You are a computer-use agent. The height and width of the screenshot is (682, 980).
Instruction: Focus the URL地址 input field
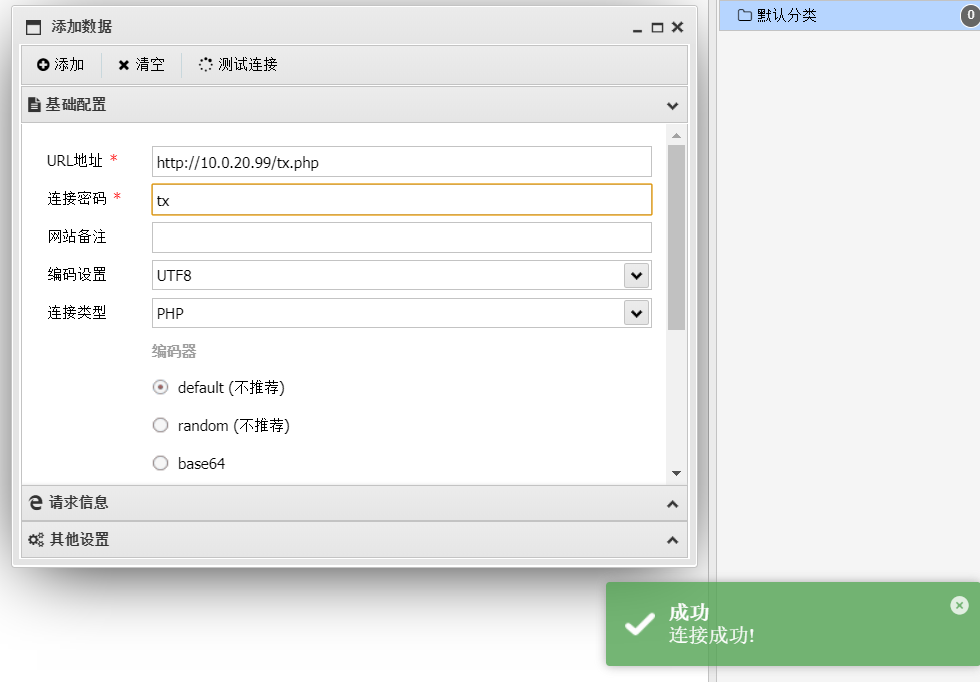[402, 162]
